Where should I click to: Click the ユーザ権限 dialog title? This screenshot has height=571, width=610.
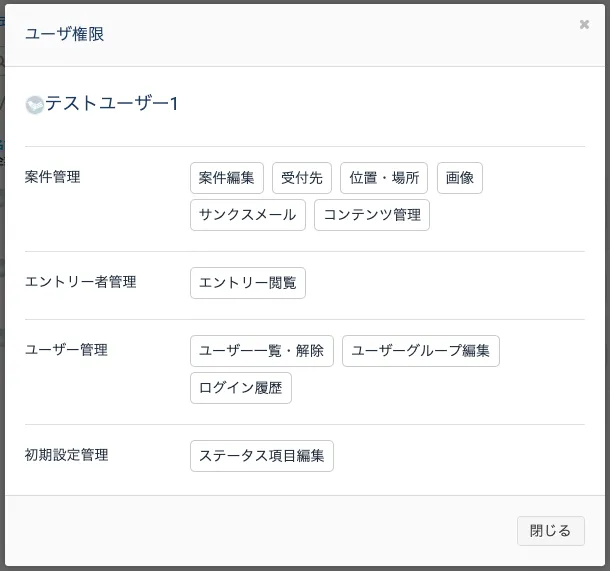tap(64, 34)
